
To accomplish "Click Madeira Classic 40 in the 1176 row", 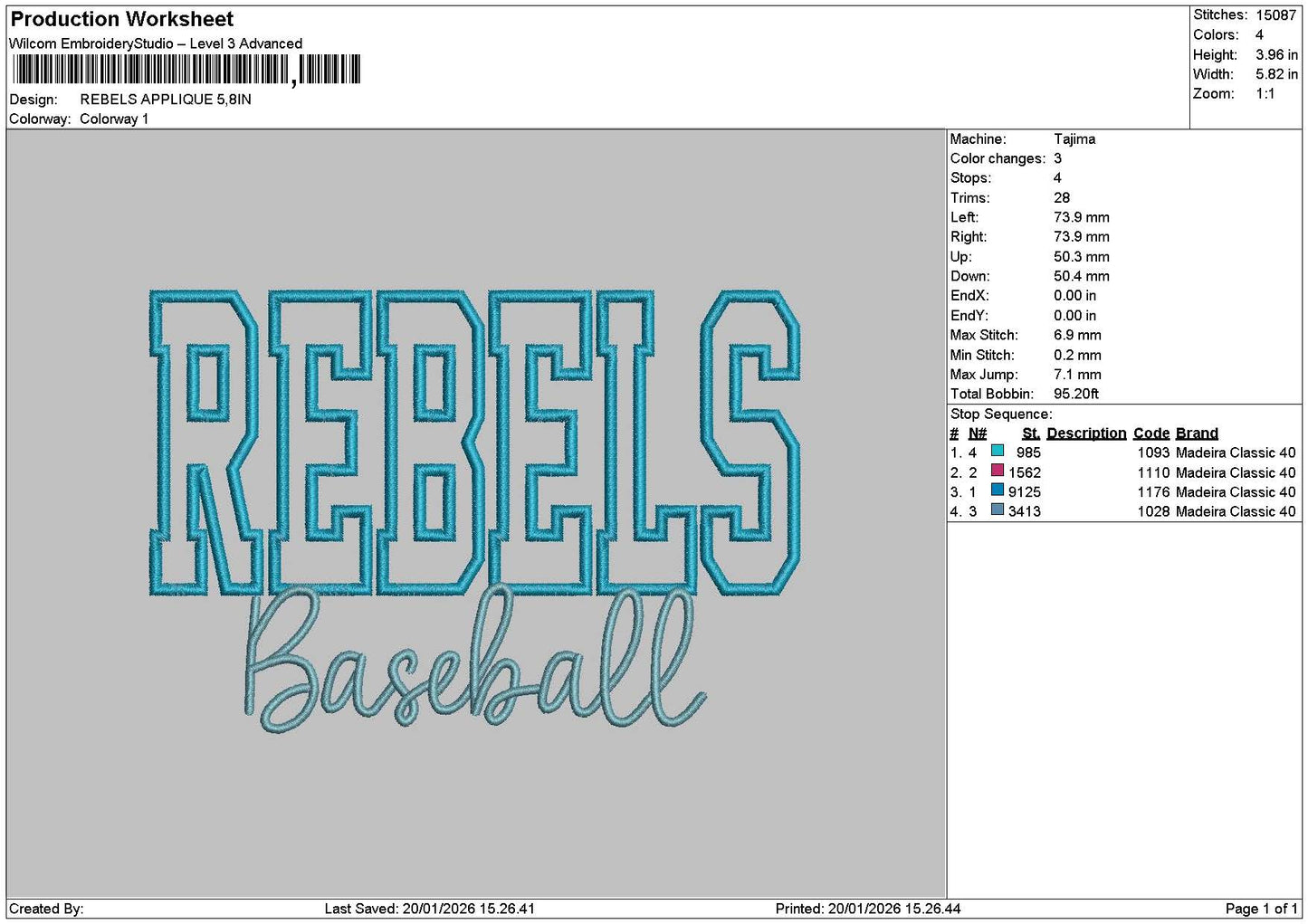I will (1236, 492).
